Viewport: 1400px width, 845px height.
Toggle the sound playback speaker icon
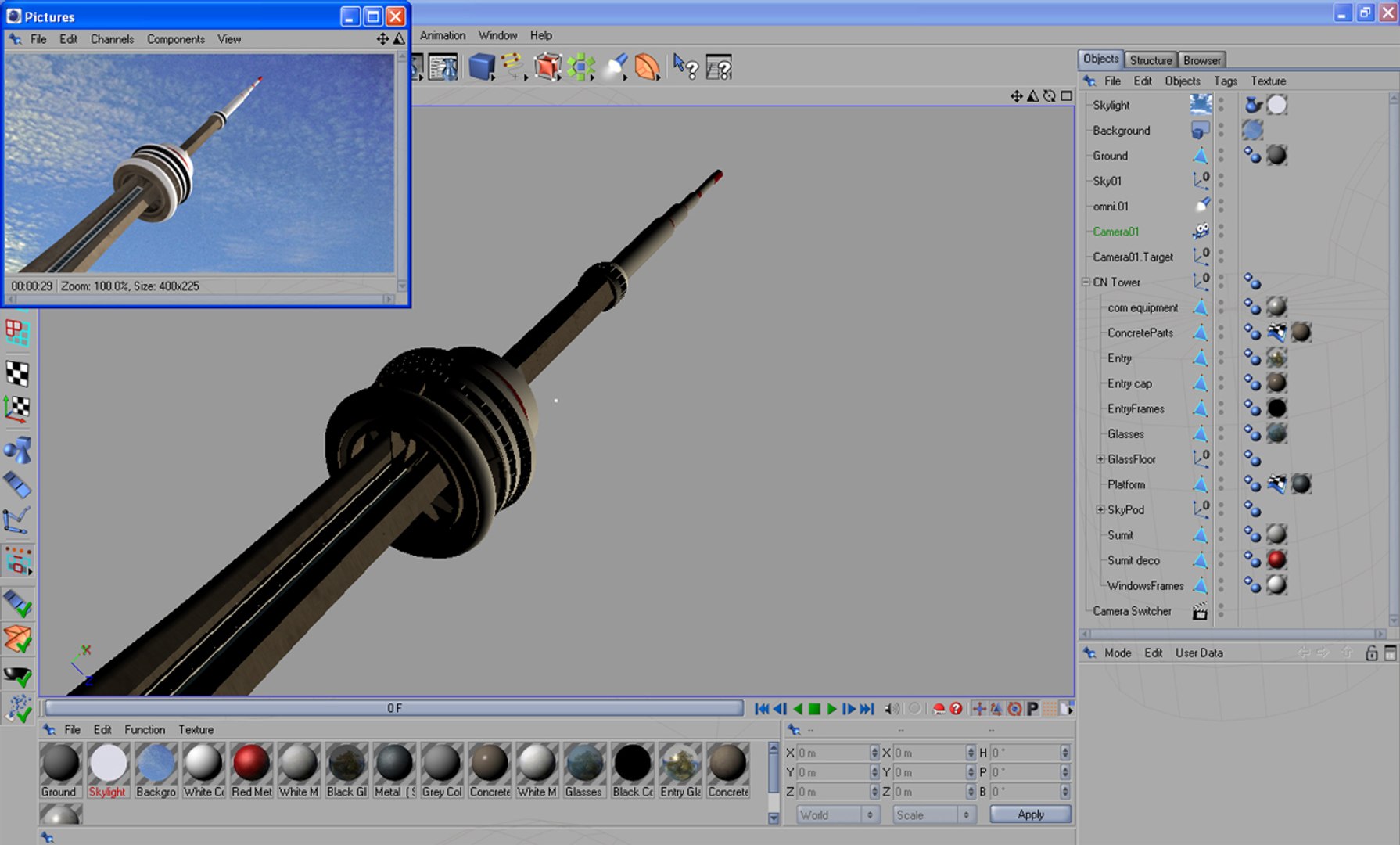pos(892,709)
